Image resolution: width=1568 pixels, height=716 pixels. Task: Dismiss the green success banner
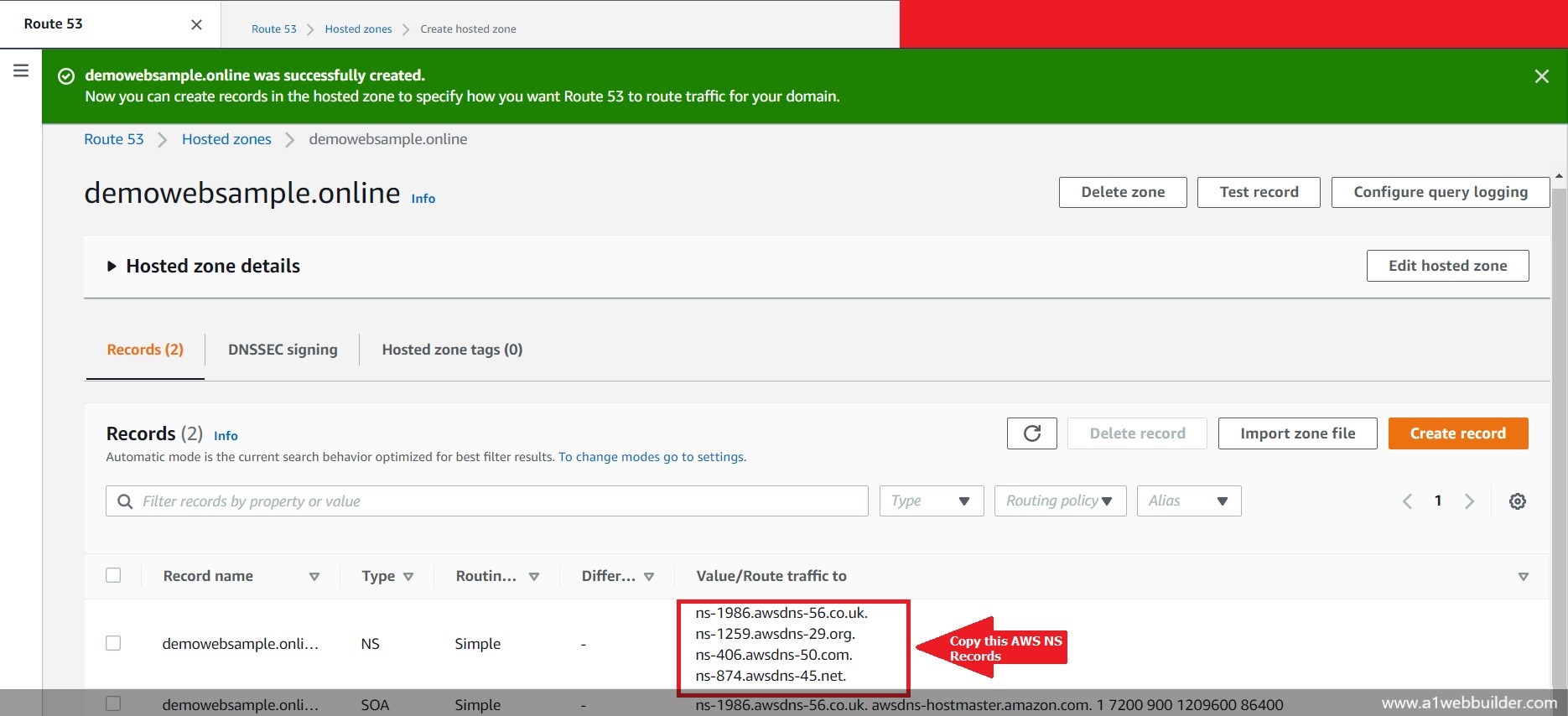1541,76
